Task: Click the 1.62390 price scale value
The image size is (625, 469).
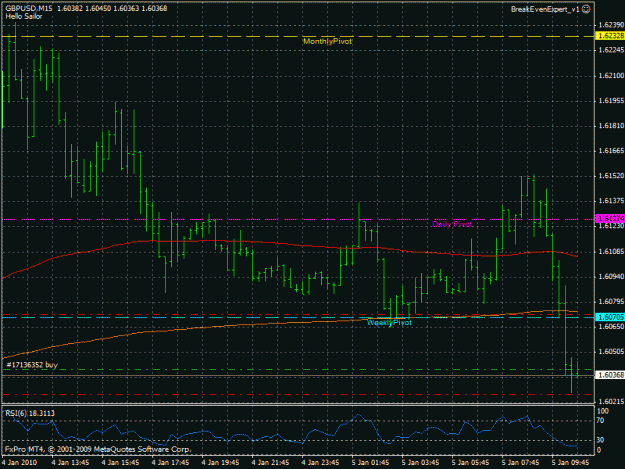Action: click(x=611, y=25)
